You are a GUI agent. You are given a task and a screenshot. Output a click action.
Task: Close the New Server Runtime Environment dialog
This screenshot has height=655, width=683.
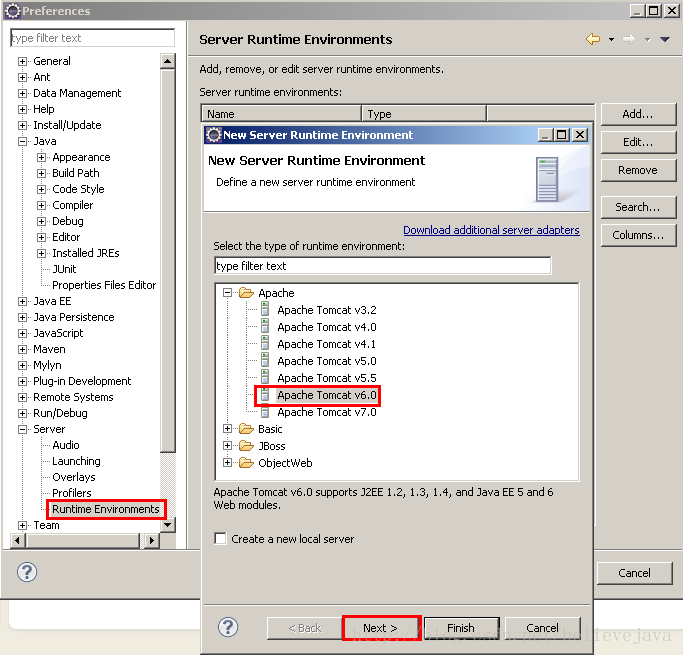[580, 135]
